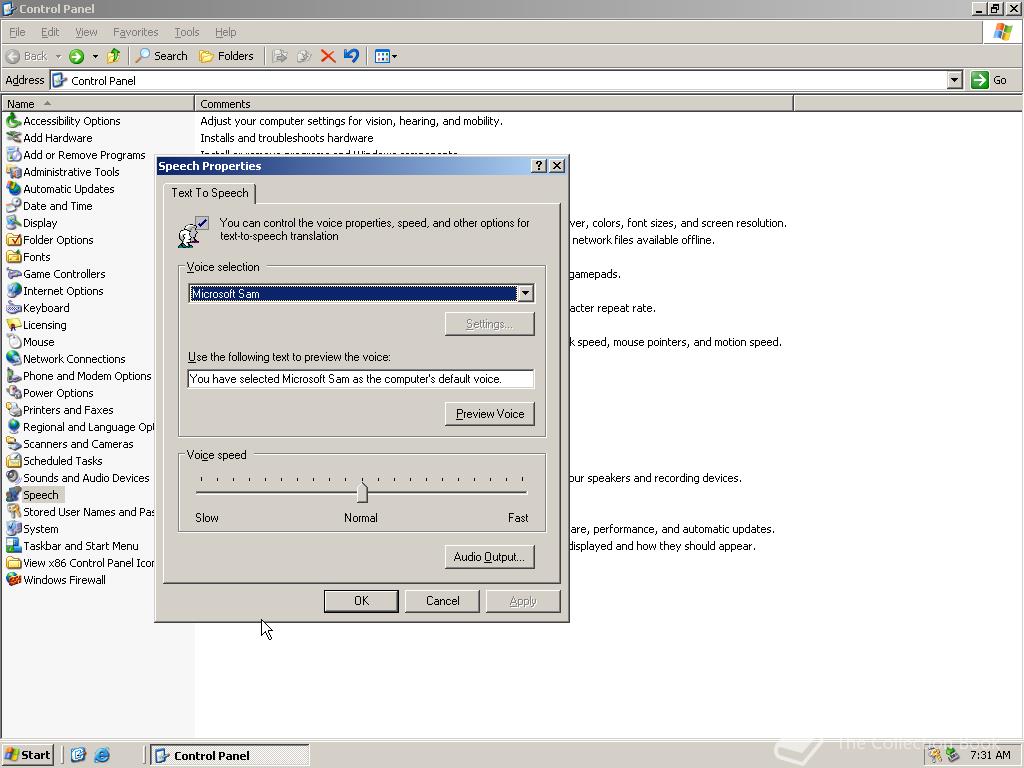Select Add or Remove Programs icon
The width and height of the screenshot is (1024, 768).
click(14, 154)
